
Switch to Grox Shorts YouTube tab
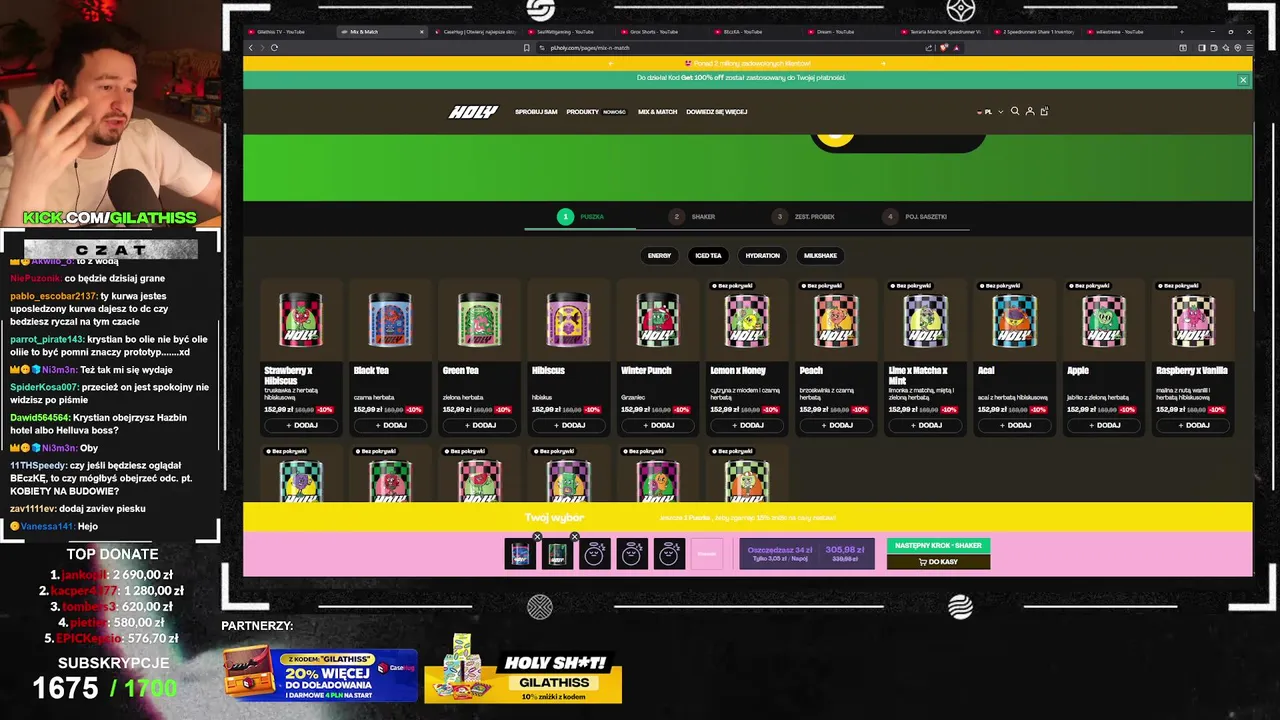(x=660, y=32)
